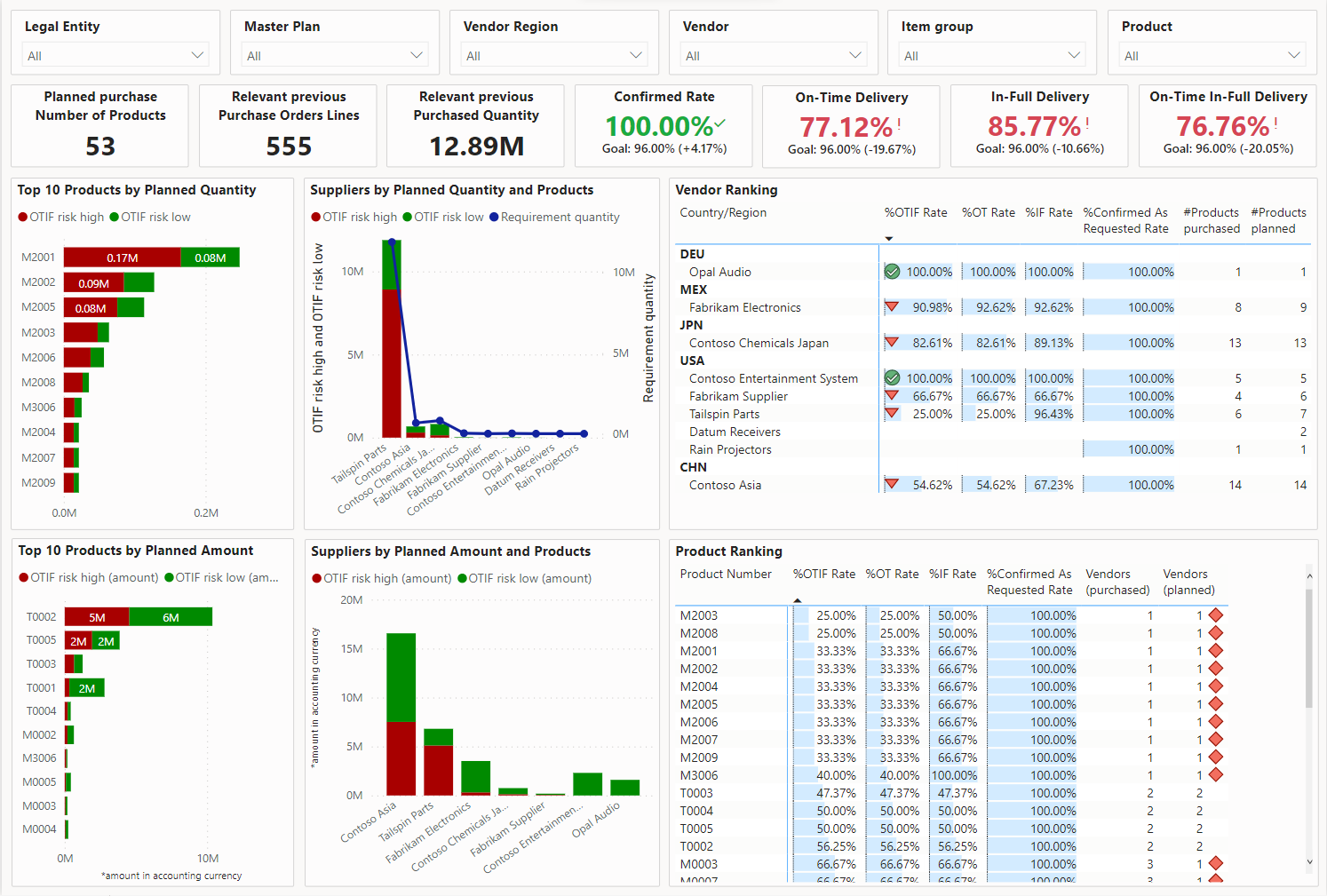Viewport: 1327px width, 896px height.
Task: Open the Vendor Region filter dropdown
Action: coord(636,54)
